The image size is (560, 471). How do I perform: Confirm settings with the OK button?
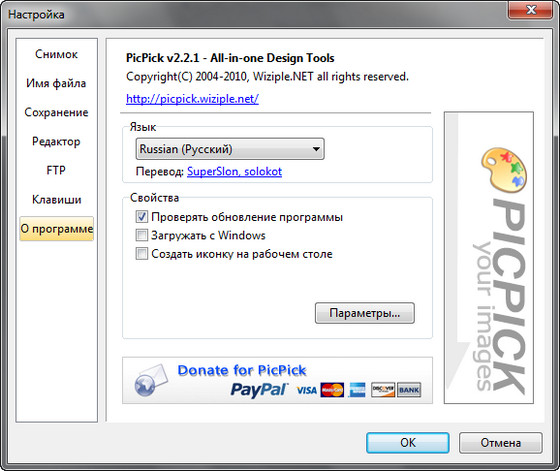[408, 443]
